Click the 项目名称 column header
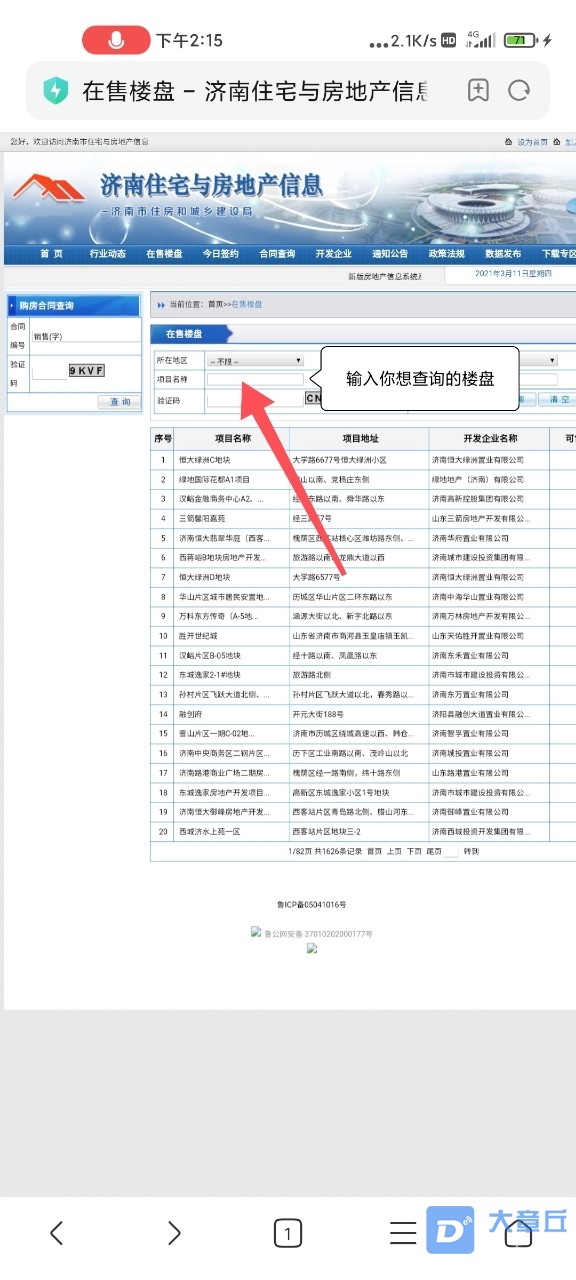 [233, 438]
